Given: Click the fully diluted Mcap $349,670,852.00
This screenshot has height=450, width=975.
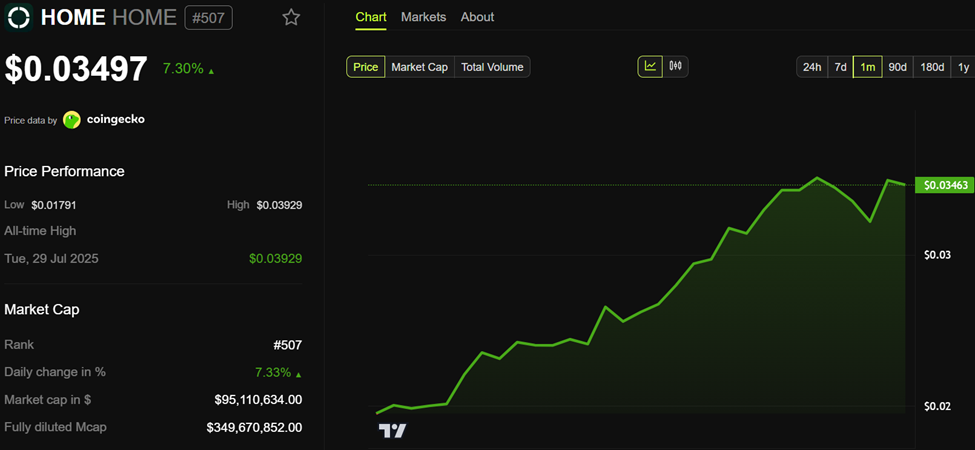Looking at the screenshot, I should coord(254,428).
